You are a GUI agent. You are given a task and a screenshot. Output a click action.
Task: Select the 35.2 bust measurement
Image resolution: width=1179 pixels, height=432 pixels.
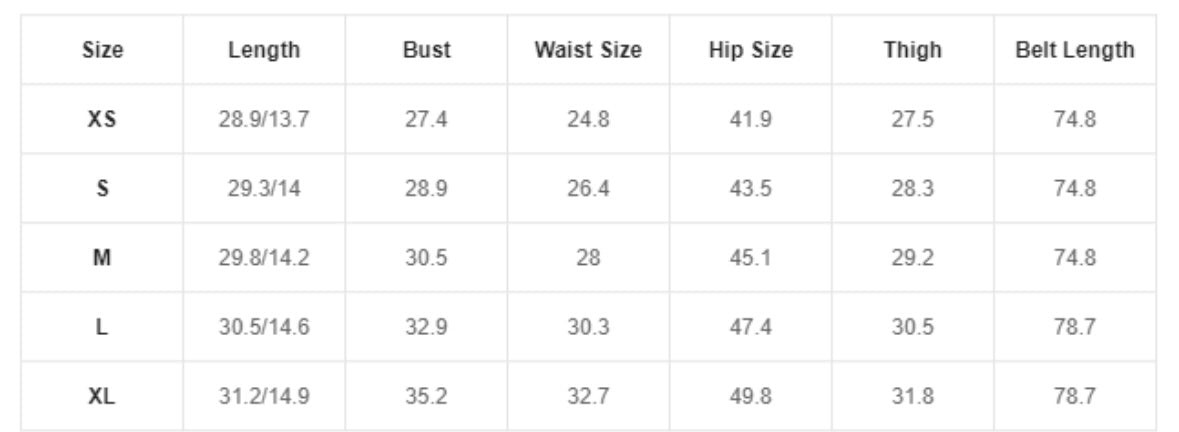pyautogui.click(x=426, y=396)
